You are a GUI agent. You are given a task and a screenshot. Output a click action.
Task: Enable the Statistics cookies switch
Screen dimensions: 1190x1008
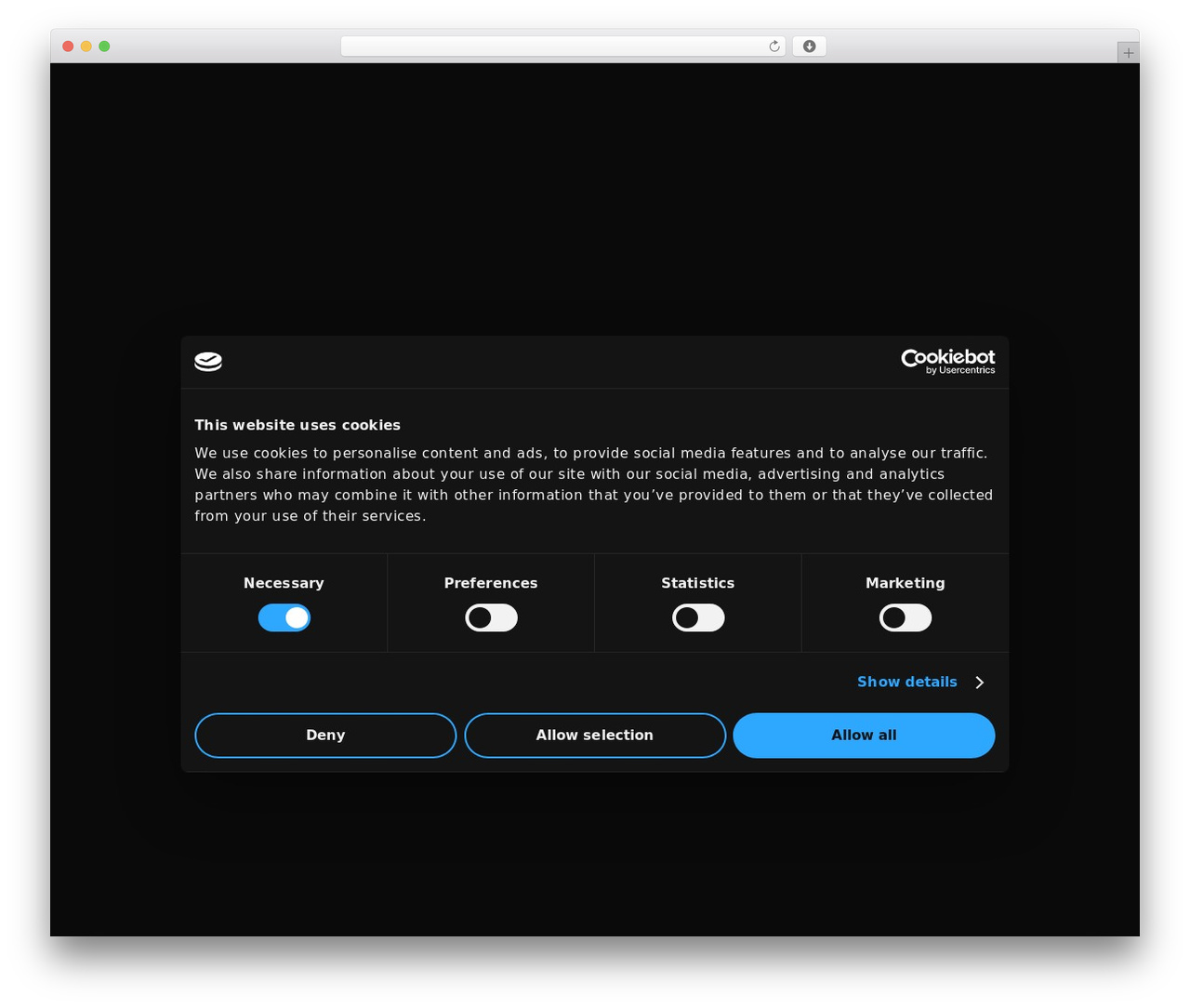pyautogui.click(x=698, y=618)
